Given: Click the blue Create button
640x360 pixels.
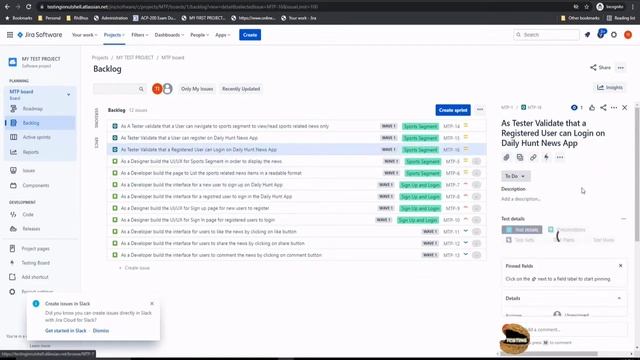Looking at the screenshot, I should pyautogui.click(x=250, y=35).
